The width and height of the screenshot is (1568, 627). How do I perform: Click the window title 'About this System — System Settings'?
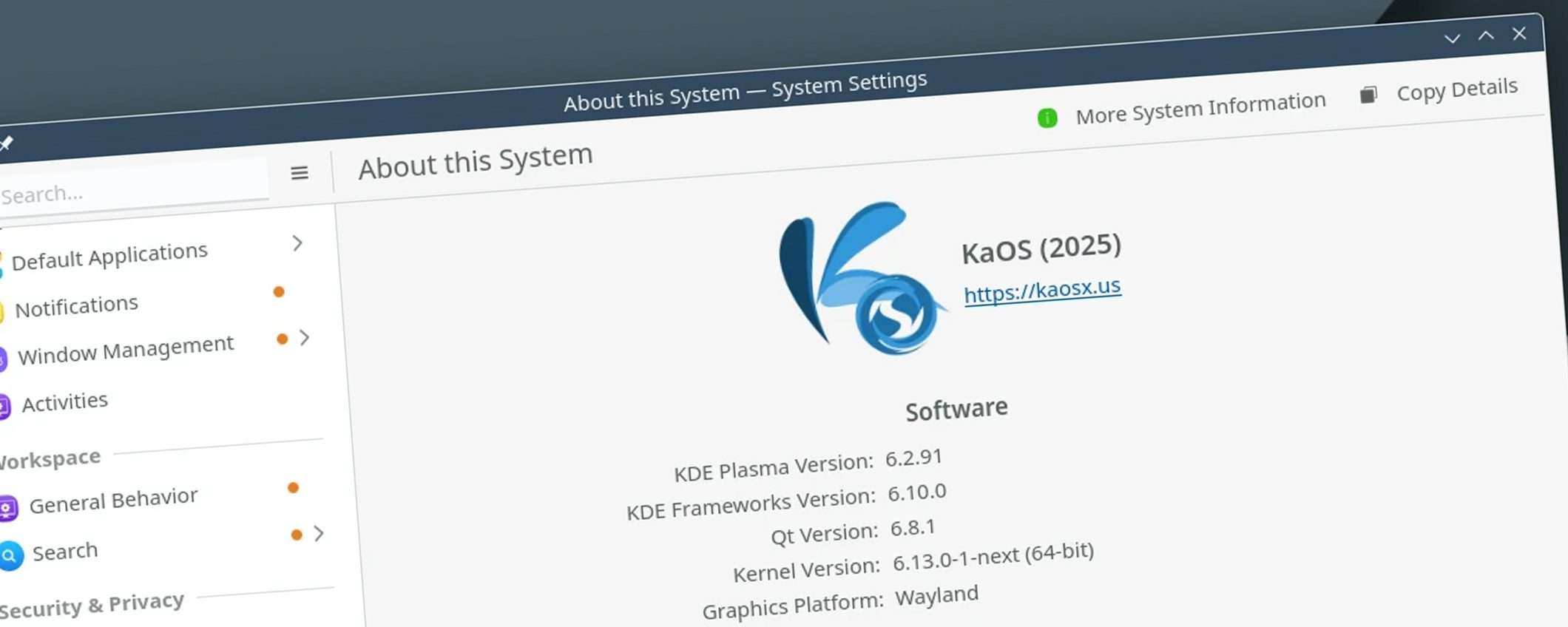(x=746, y=91)
